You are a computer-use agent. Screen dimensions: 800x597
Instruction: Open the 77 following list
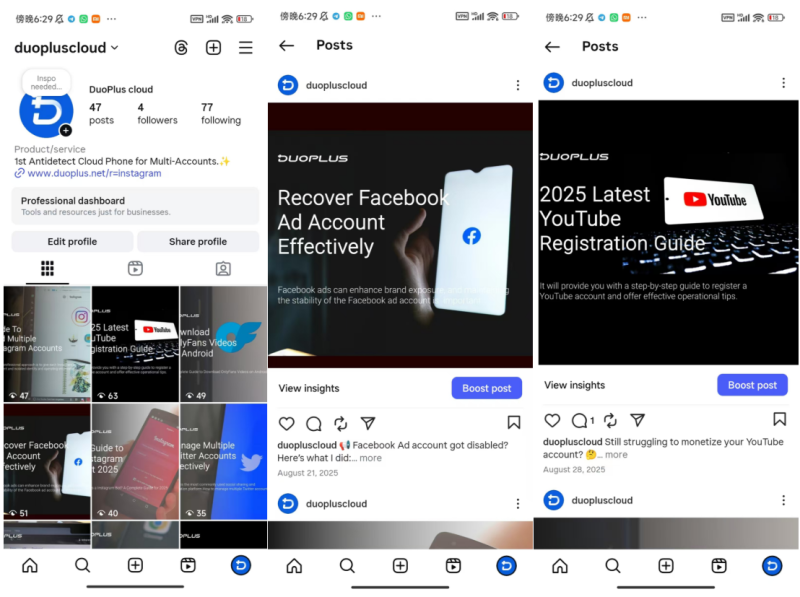tap(220, 114)
